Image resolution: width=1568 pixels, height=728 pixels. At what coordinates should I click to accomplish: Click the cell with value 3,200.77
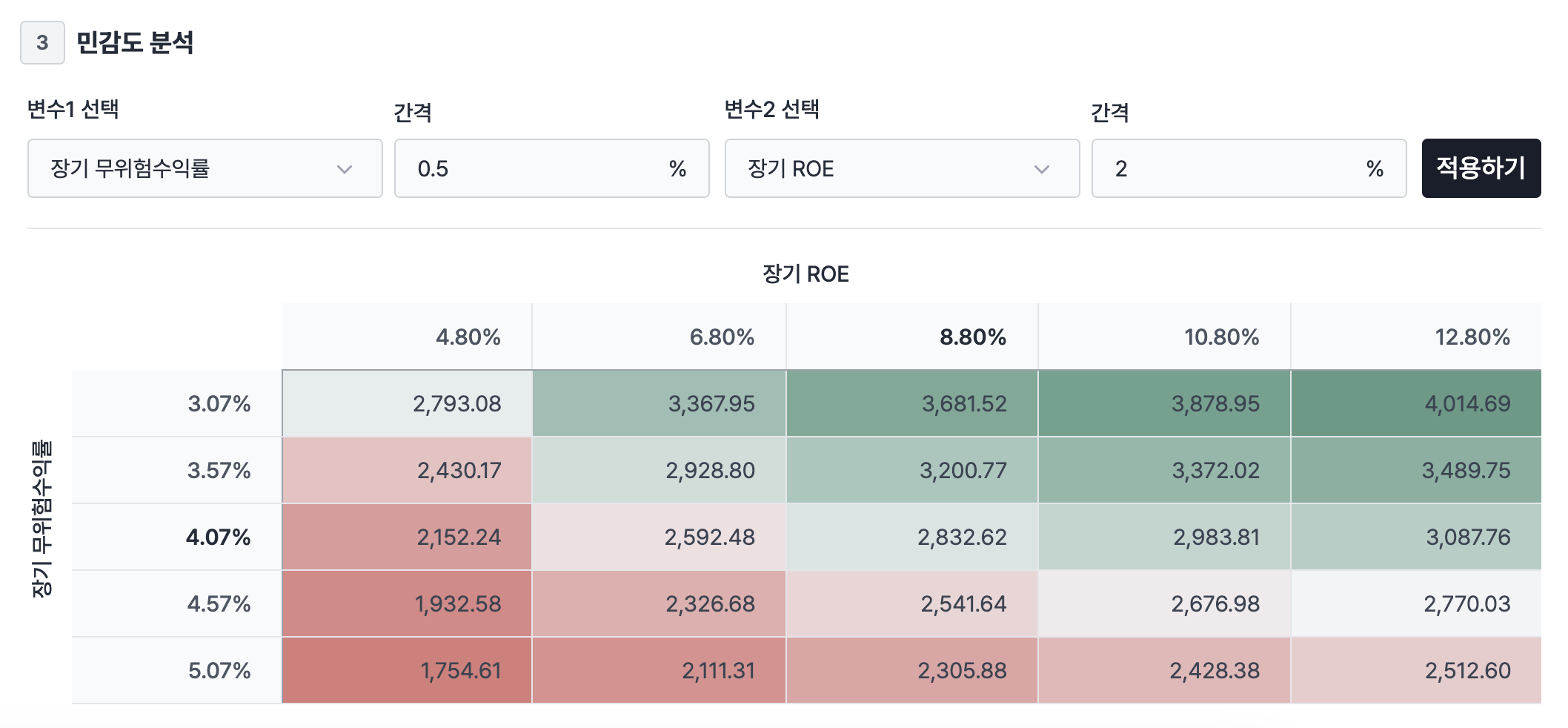(x=912, y=470)
